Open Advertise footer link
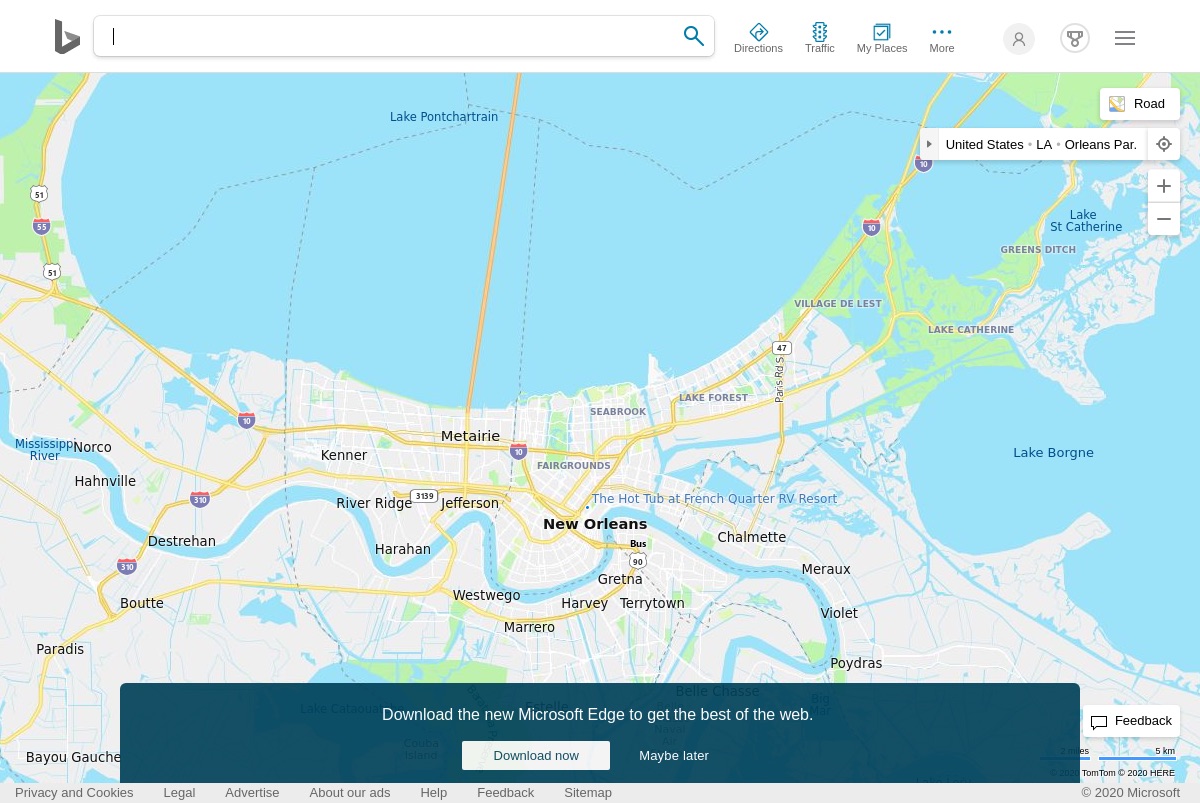This screenshot has height=803, width=1200. tap(252, 792)
